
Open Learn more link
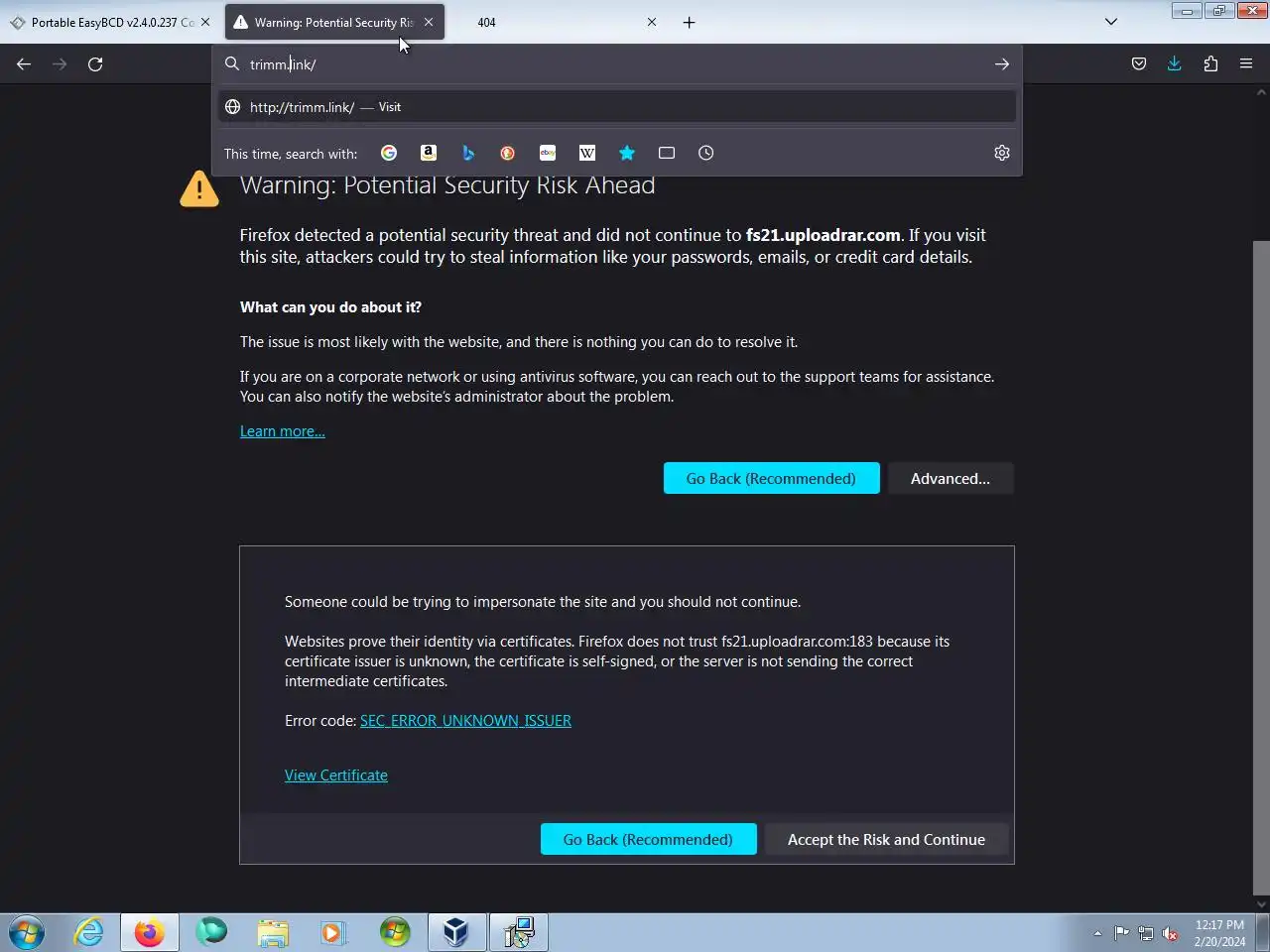tap(283, 431)
